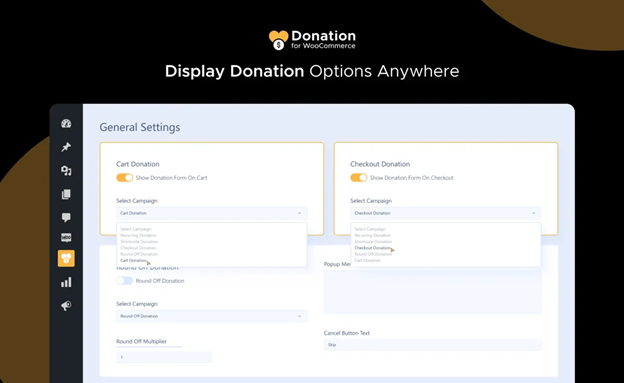Image resolution: width=624 pixels, height=383 pixels.
Task: Open the Comments speech bubble icon
Action: coord(66,217)
